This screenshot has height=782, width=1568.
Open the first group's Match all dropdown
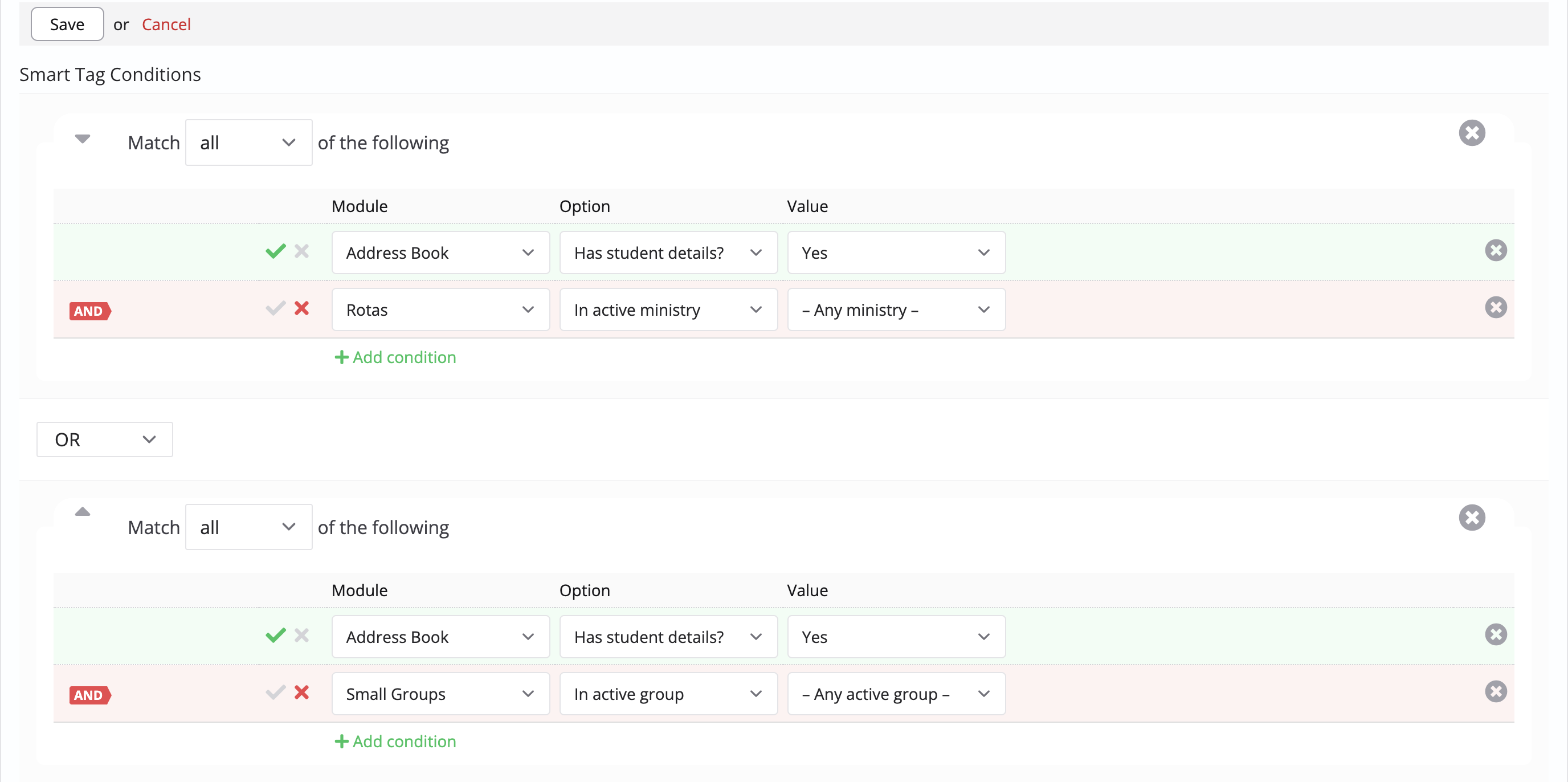(248, 142)
